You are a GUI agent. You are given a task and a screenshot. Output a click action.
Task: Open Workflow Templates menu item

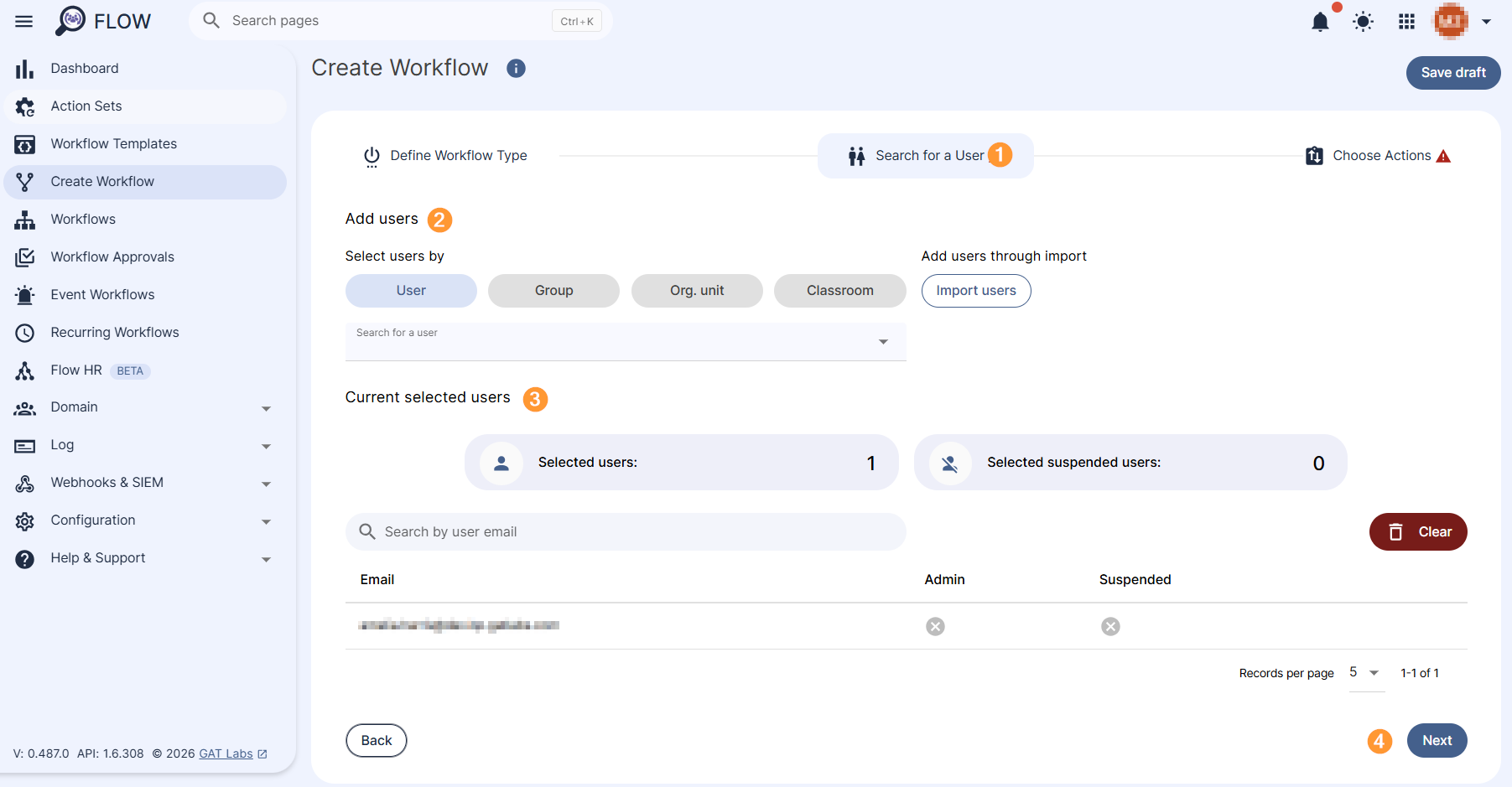(x=145, y=144)
